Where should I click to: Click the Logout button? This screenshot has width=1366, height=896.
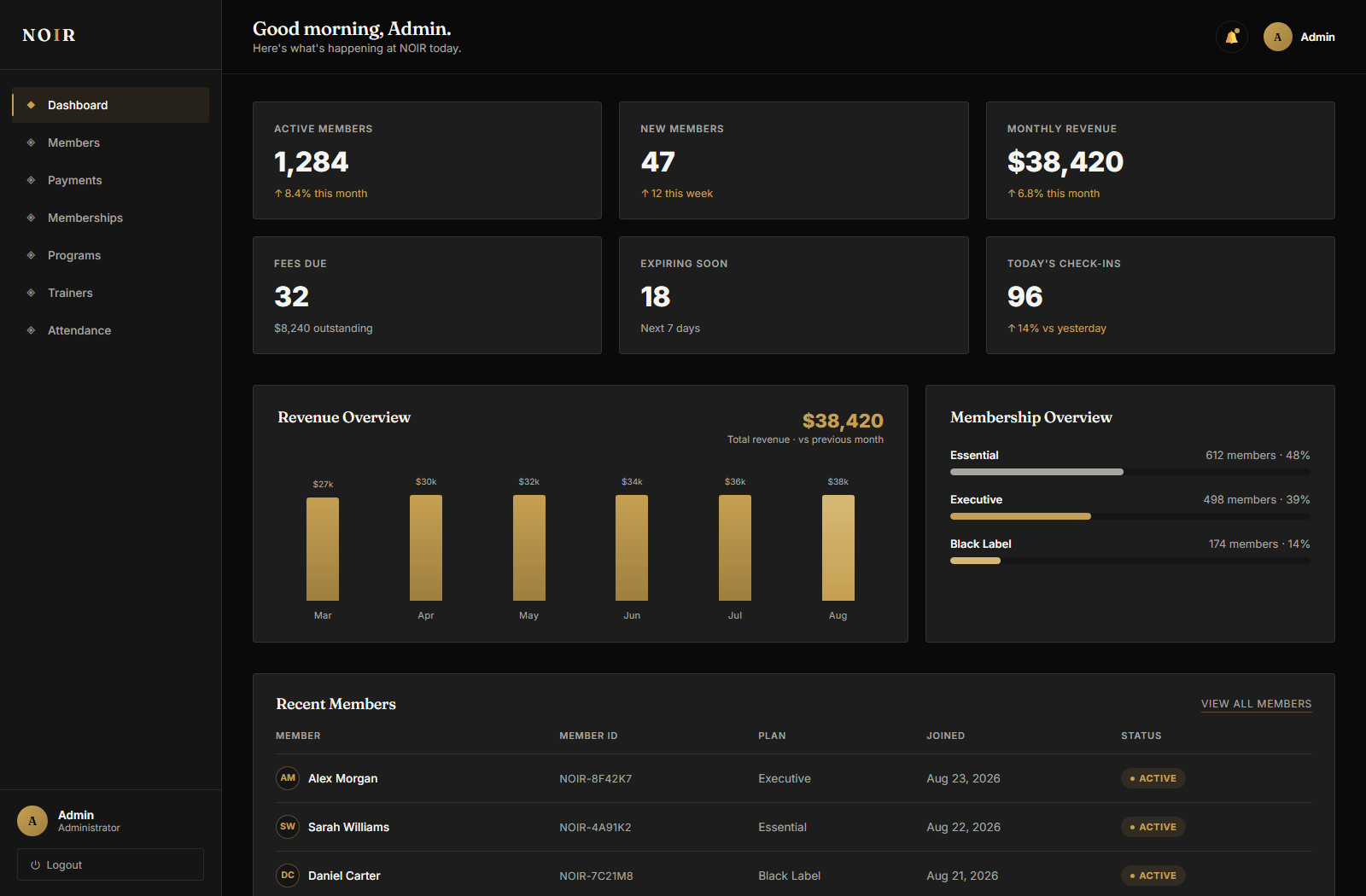point(110,864)
